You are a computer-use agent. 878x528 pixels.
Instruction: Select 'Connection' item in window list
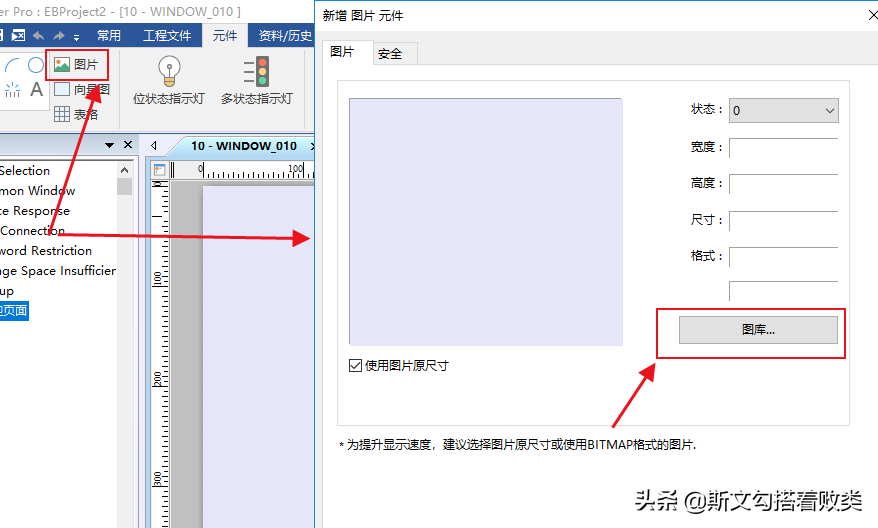[x=32, y=231]
